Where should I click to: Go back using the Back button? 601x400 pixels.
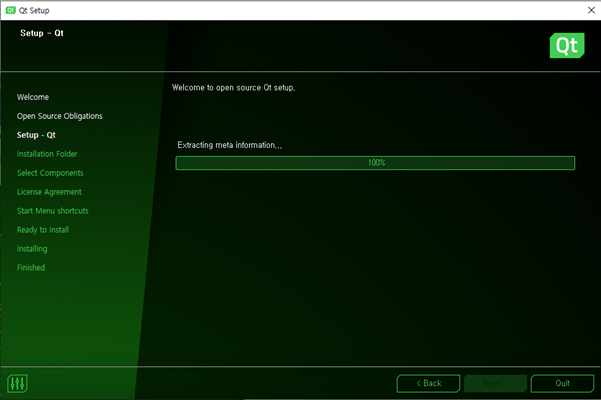429,384
